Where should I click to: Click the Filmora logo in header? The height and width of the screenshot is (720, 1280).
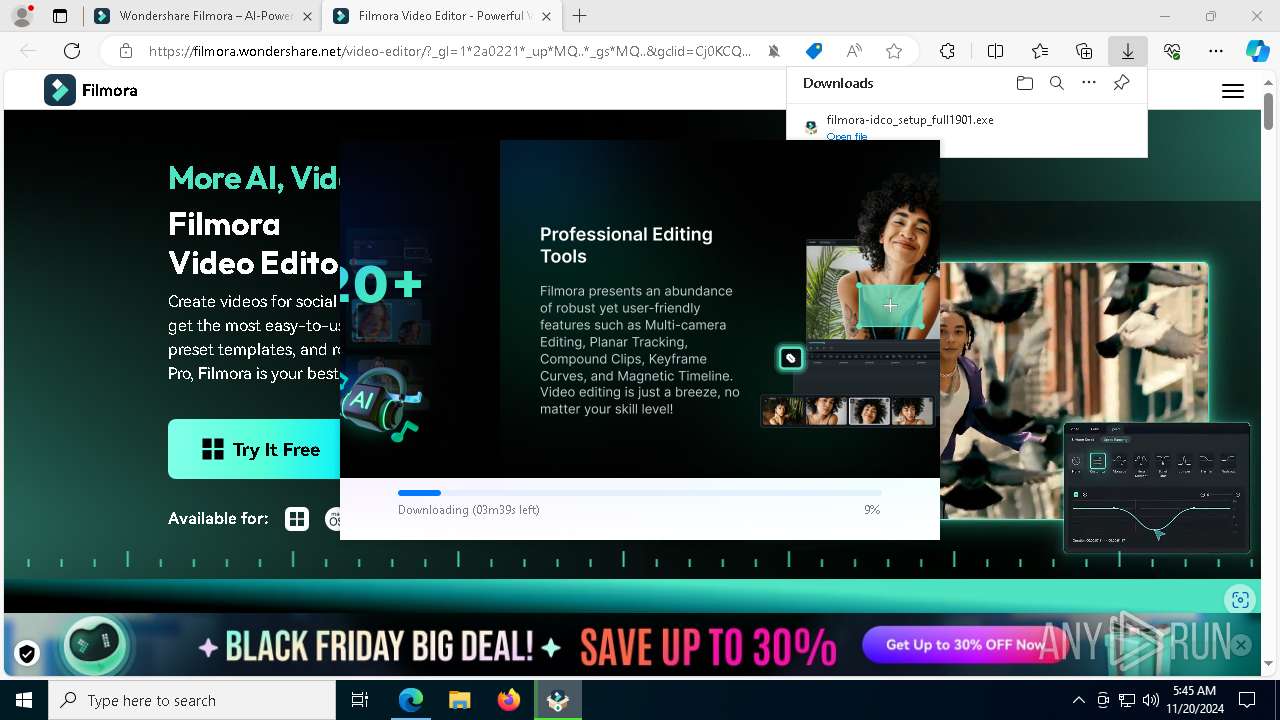pos(91,90)
